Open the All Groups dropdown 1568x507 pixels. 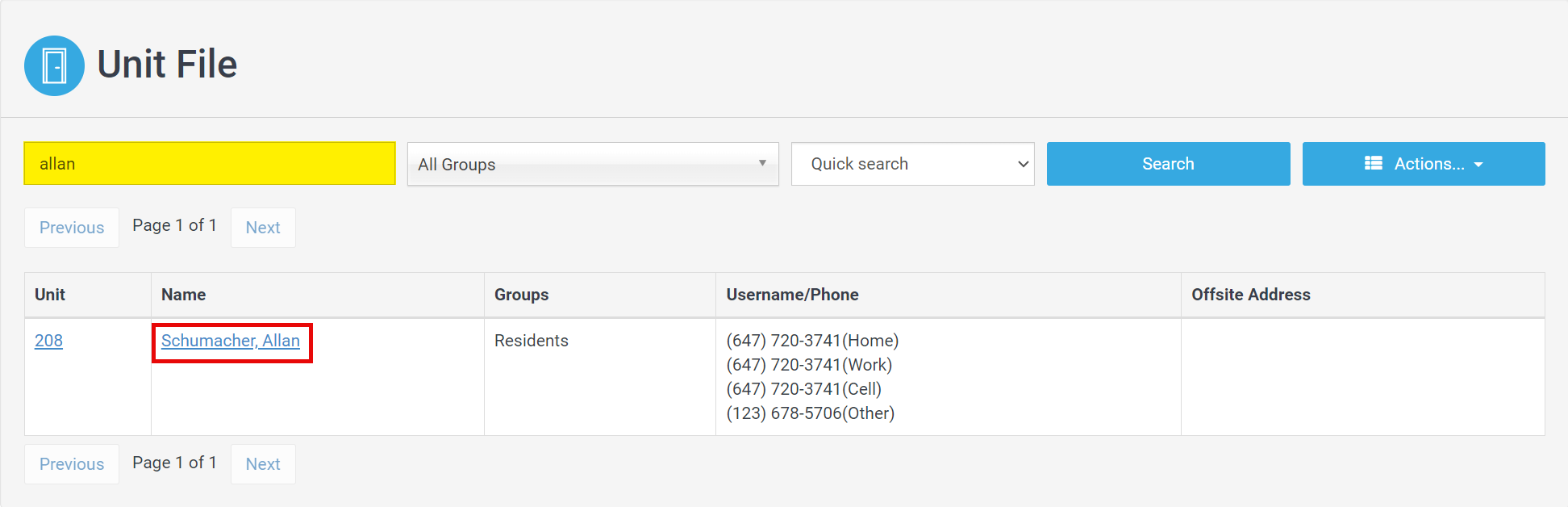point(592,164)
